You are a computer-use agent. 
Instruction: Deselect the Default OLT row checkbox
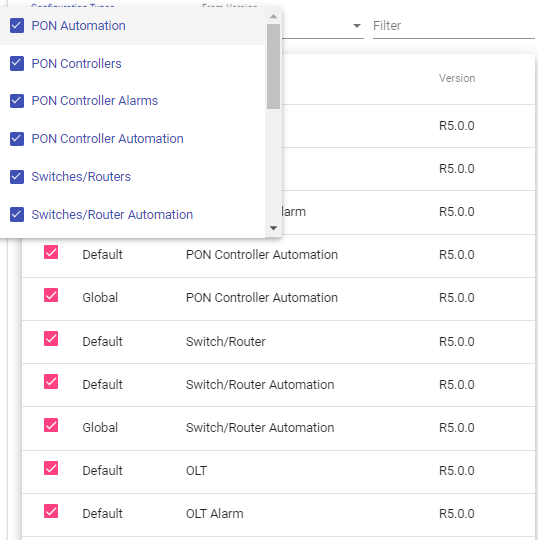pyautogui.click(x=51, y=468)
